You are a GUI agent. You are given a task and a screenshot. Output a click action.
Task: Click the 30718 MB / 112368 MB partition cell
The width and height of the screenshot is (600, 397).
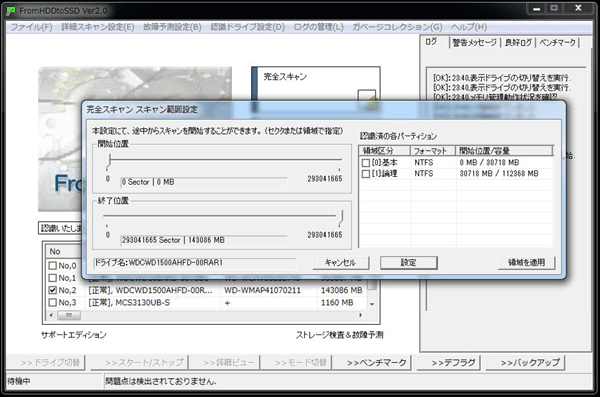coord(499,174)
